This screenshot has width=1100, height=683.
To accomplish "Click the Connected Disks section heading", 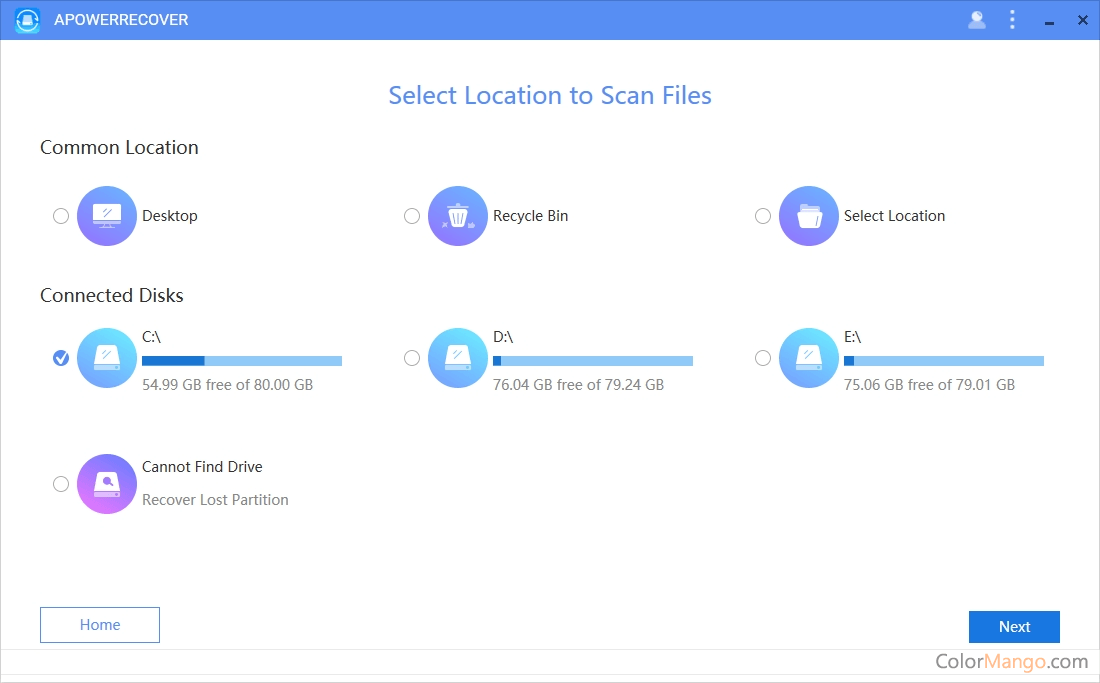I will tap(112, 295).
